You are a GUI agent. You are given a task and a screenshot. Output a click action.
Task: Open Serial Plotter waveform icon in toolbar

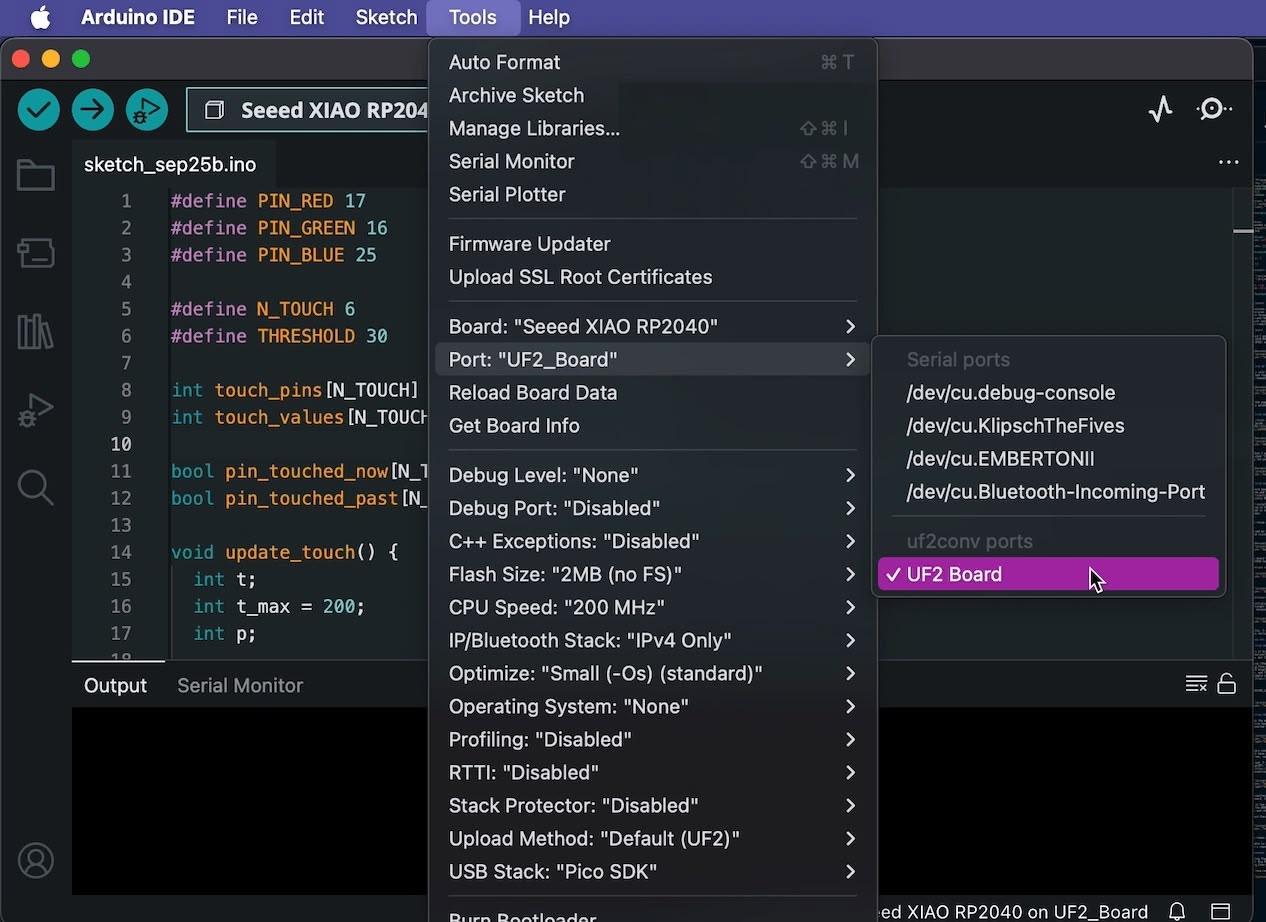[x=1160, y=109]
